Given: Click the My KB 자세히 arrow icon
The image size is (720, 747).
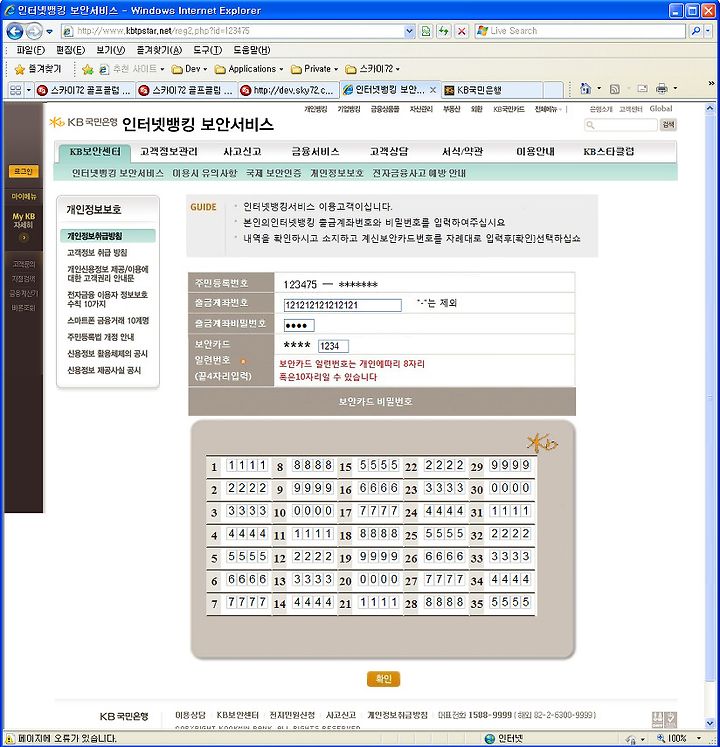Looking at the screenshot, I should [x=23, y=237].
